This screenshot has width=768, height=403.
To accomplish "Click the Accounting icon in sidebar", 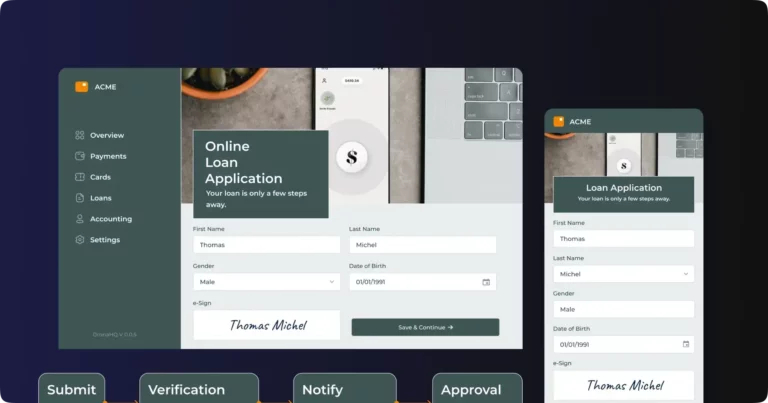I will [x=80, y=219].
